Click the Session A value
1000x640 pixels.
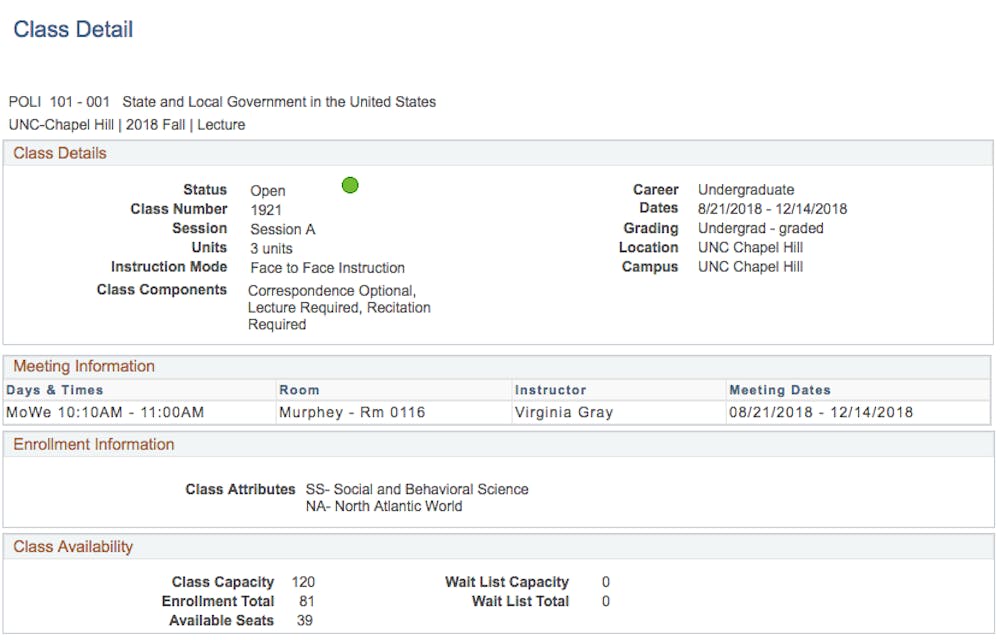(283, 229)
